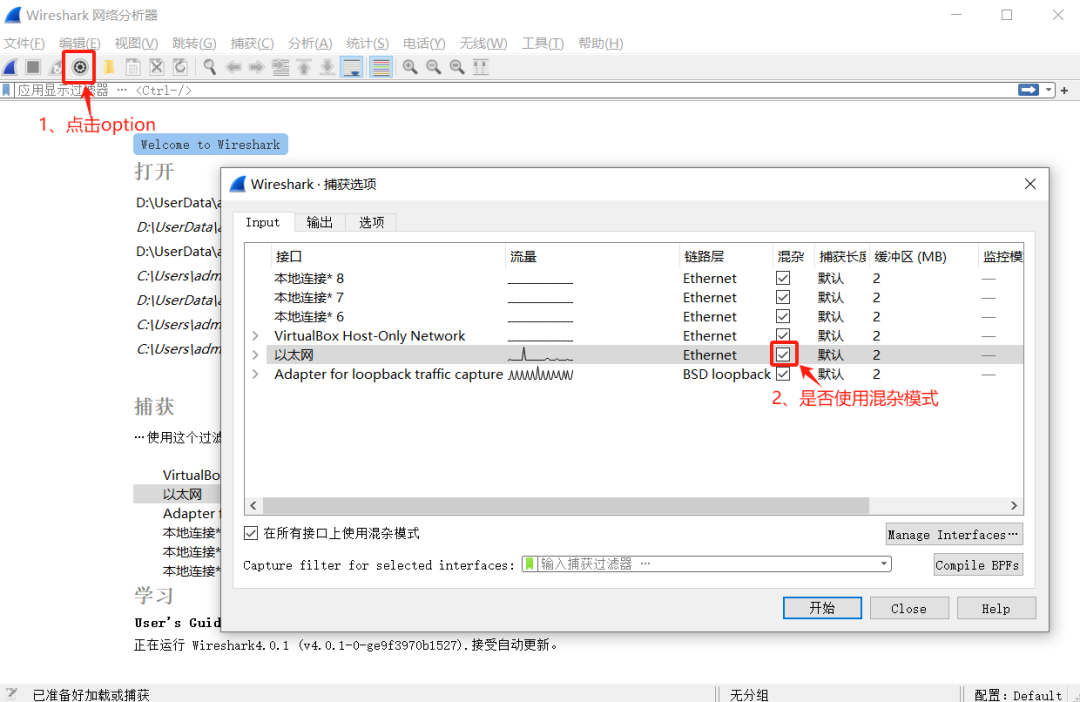1080x702 pixels.
Task: Click the 链路层 column header
Action: click(x=725, y=256)
